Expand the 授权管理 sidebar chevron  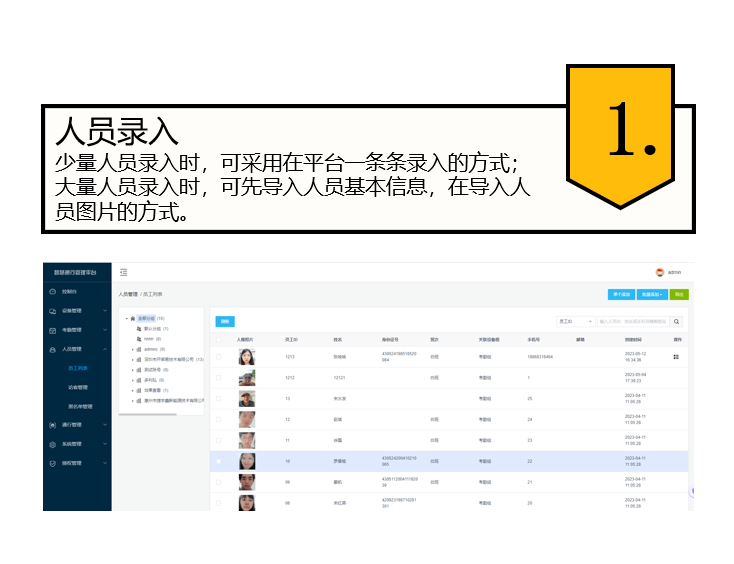click(x=105, y=463)
